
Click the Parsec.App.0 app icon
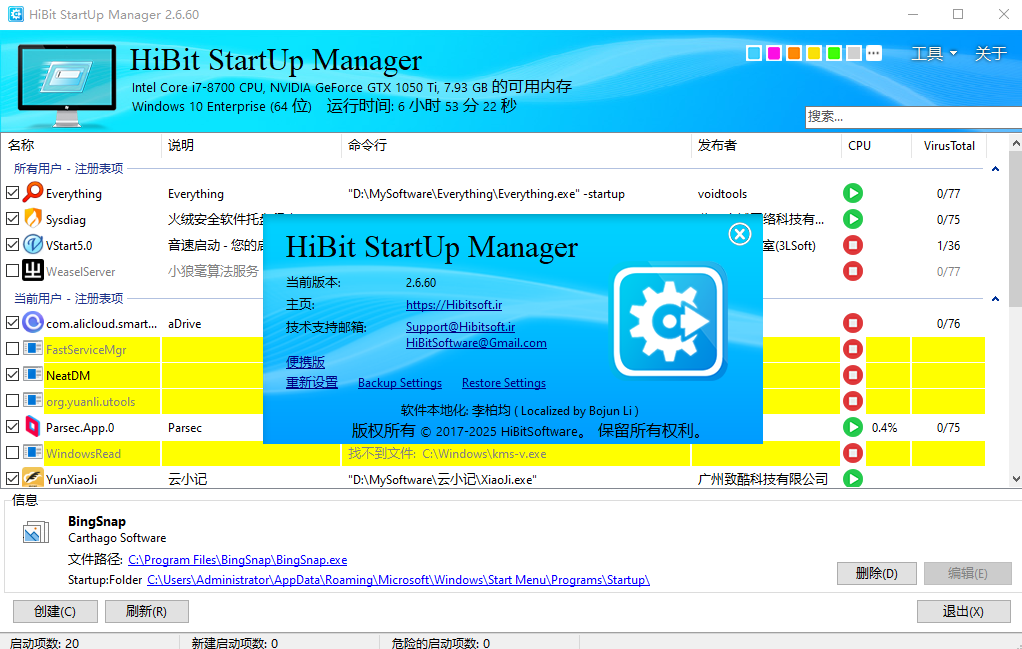click(33, 427)
